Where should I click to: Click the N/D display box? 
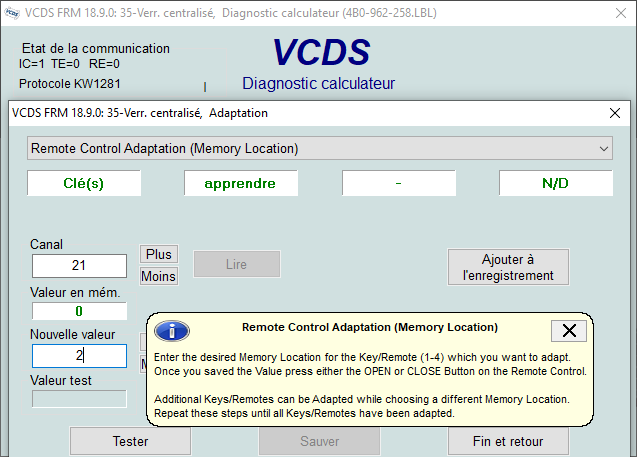[556, 183]
